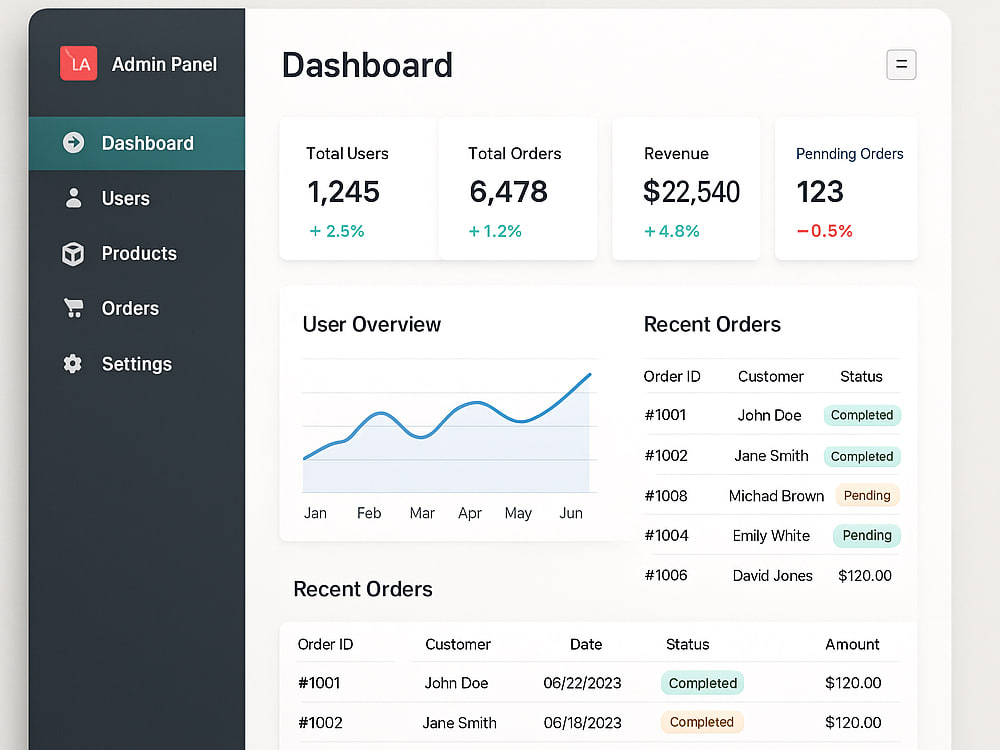Click the Completed badge for John Doe in side panel
Screen dimensions: 1000x750
[x=862, y=415]
